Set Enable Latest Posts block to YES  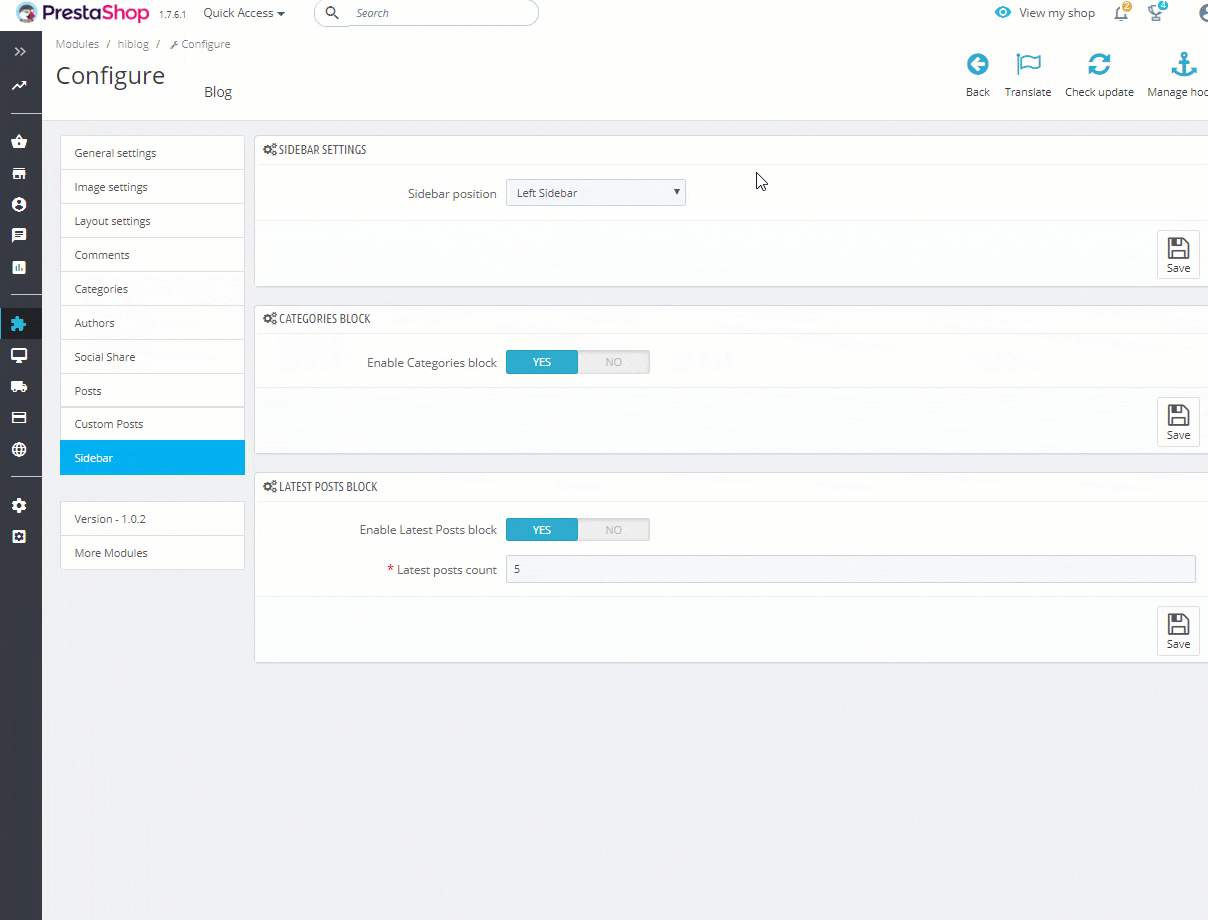pyautogui.click(x=542, y=530)
